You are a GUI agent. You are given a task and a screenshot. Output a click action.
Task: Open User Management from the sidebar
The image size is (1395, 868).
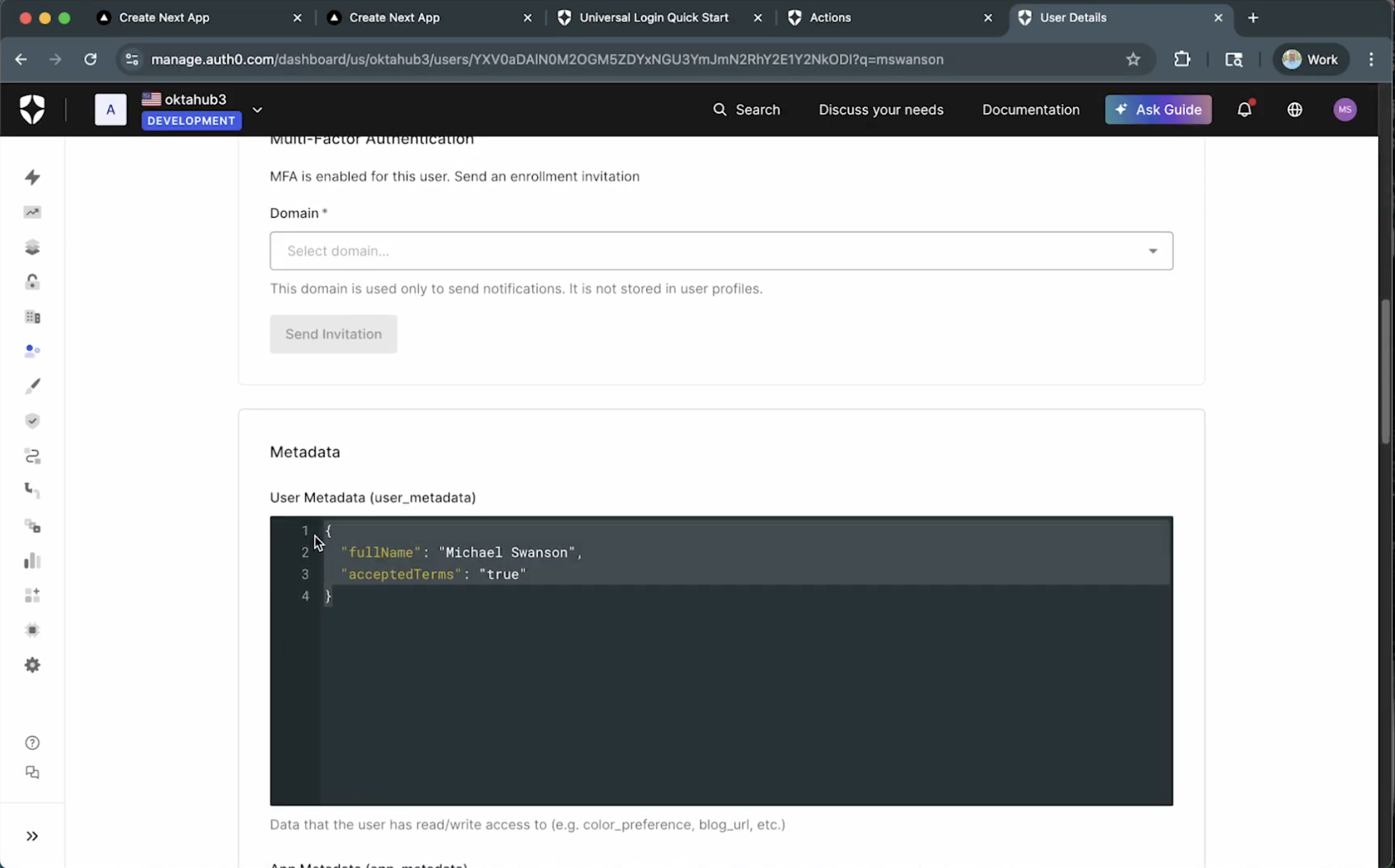[32, 351]
